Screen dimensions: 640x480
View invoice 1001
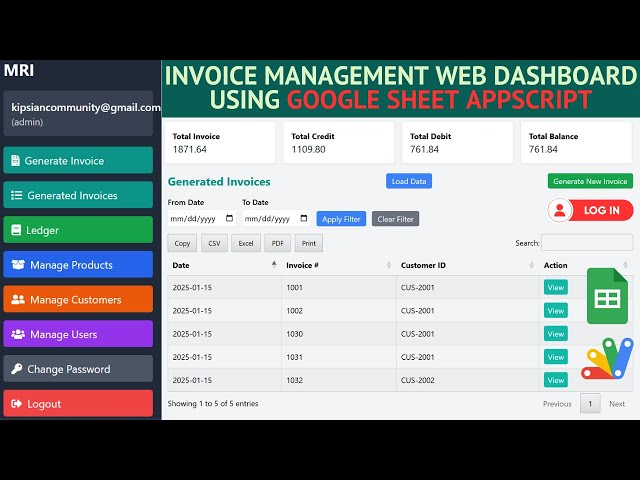(556, 287)
